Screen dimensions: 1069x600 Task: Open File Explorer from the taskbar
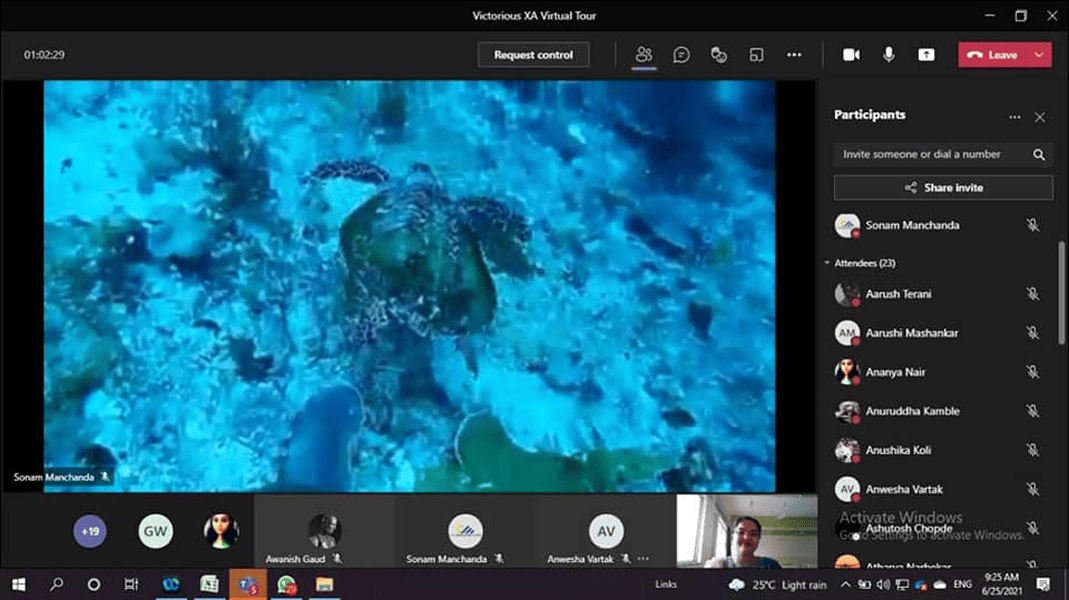coord(325,584)
